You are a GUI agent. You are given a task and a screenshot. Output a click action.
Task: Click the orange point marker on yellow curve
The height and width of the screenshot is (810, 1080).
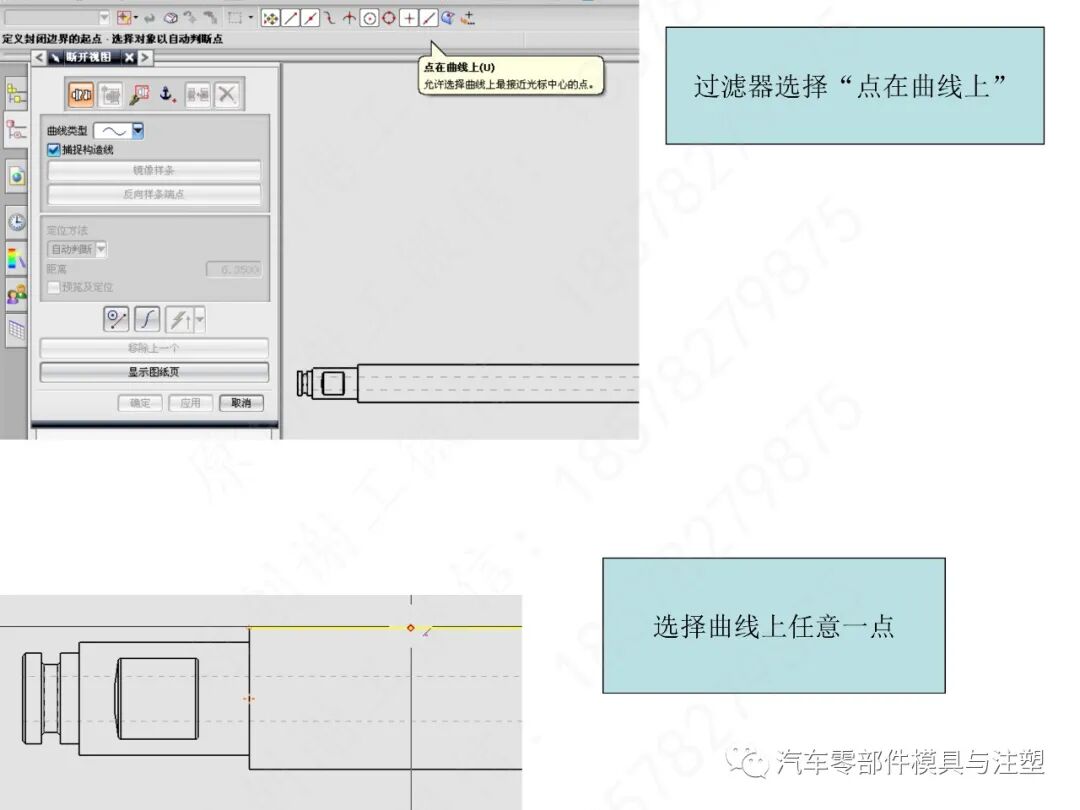[x=411, y=627]
